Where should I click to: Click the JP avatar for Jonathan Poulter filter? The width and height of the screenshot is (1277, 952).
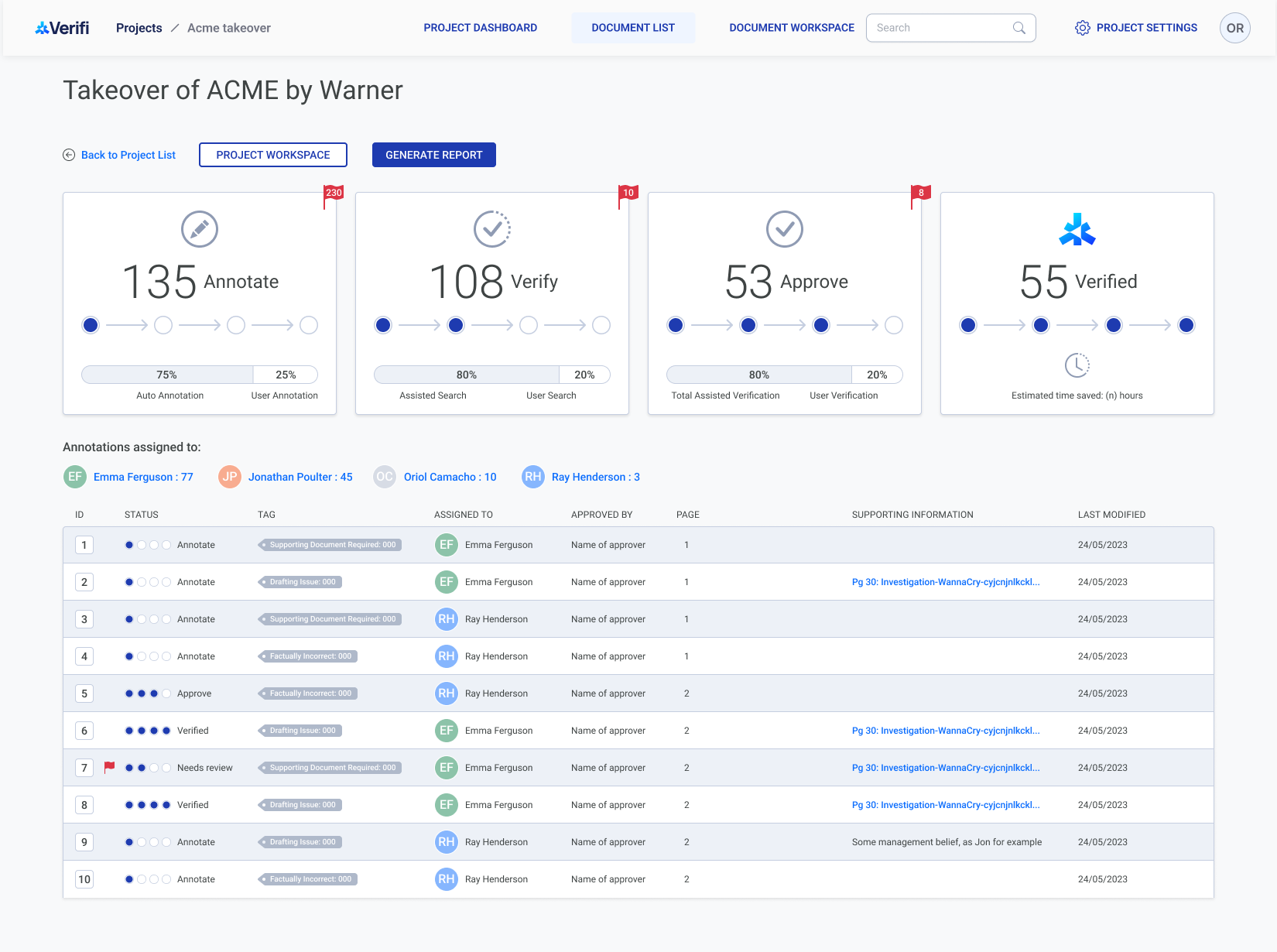pos(230,477)
